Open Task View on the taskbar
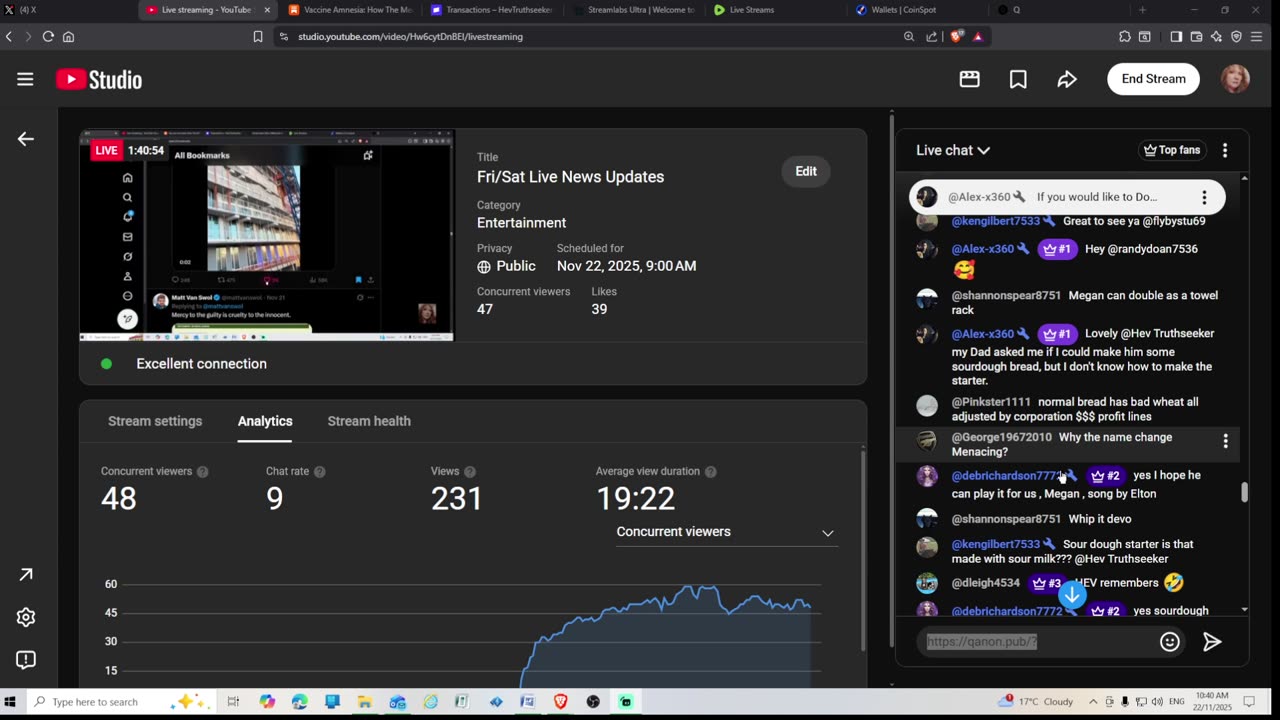The width and height of the screenshot is (1280, 720). tap(233, 702)
